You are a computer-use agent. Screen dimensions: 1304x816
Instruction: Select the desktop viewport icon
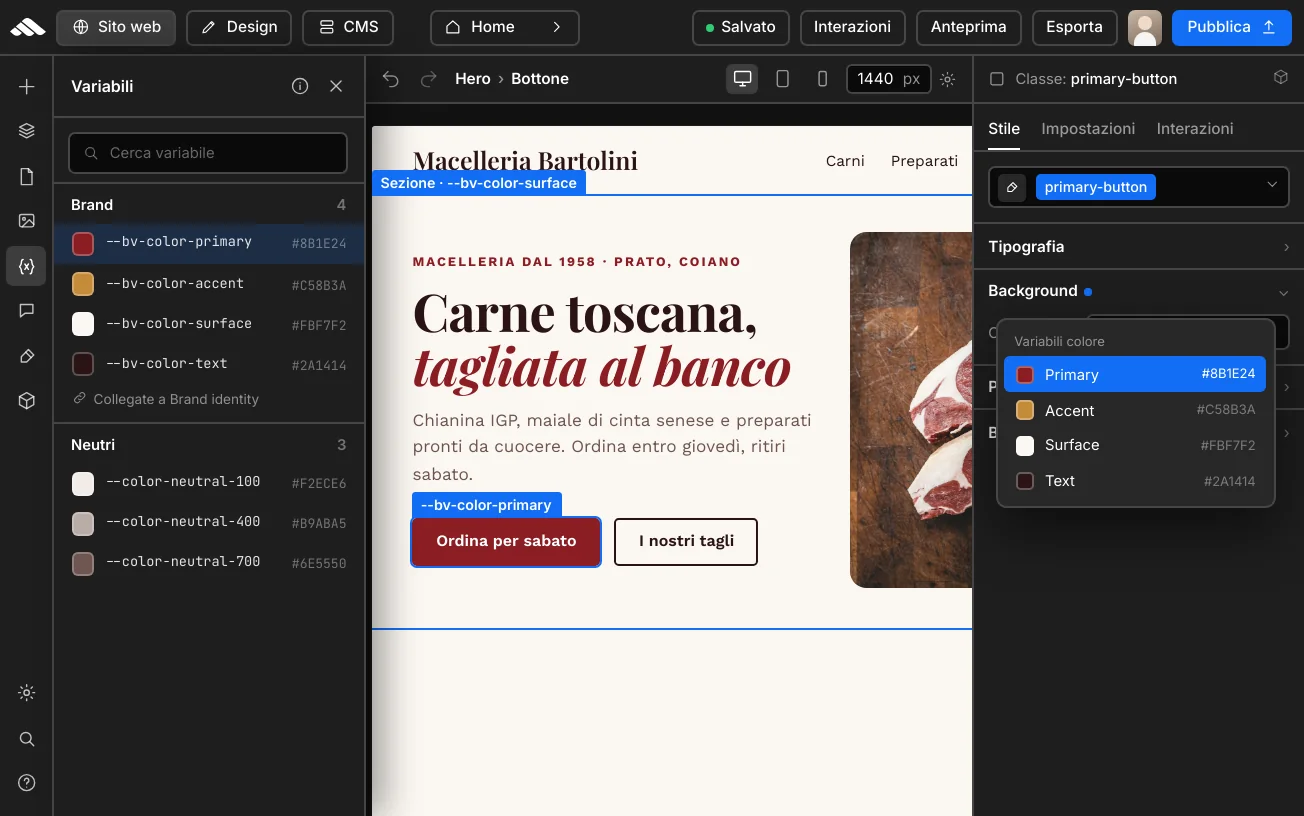coord(742,79)
